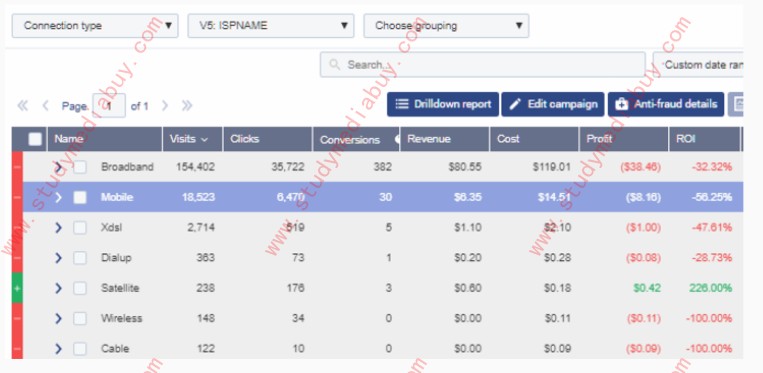Click red minus marker on Broadband row
This screenshot has width=763, height=373.
[x=17, y=167]
